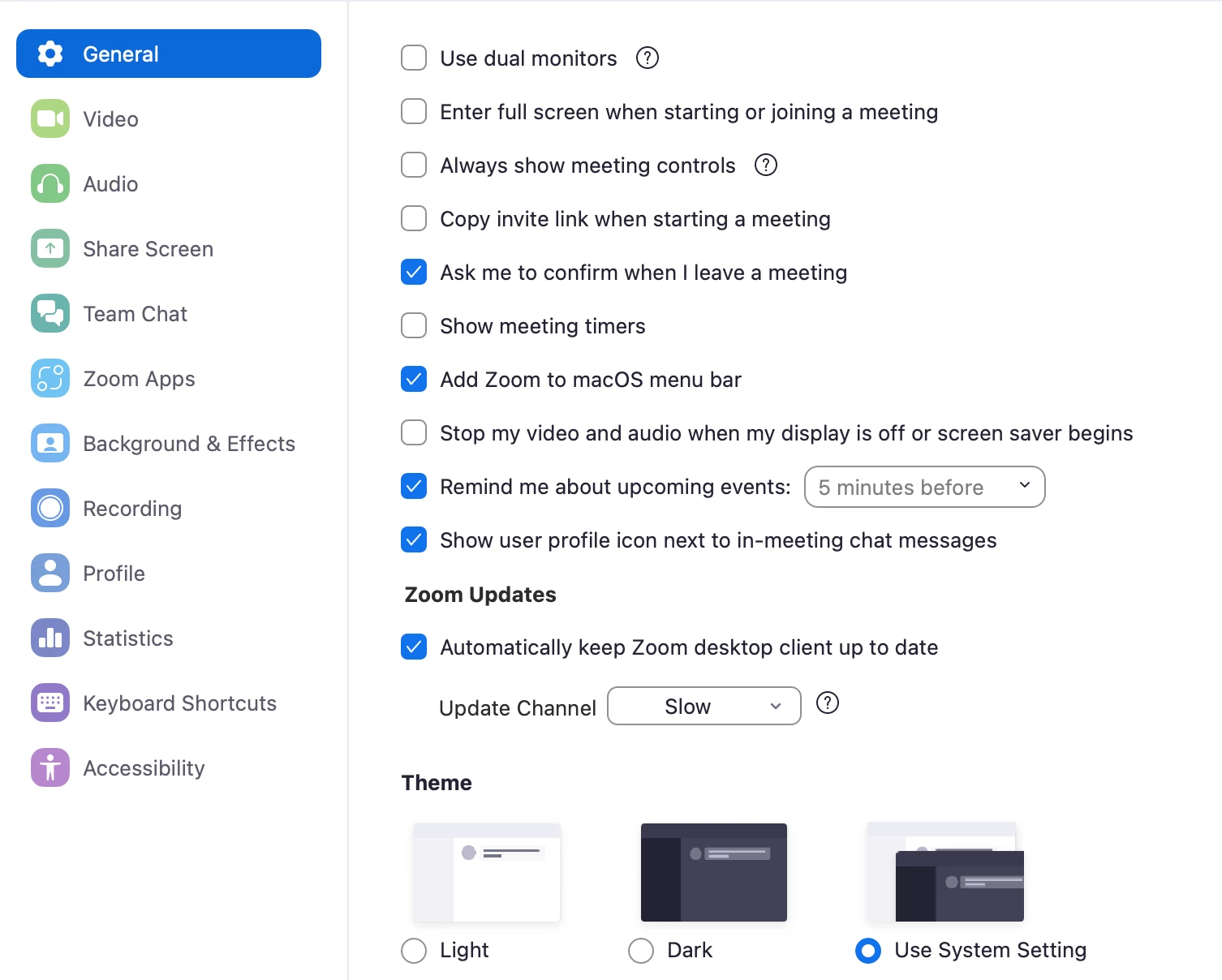View the Statistics tab
The width and height of the screenshot is (1222, 980).
pyautogui.click(x=169, y=638)
